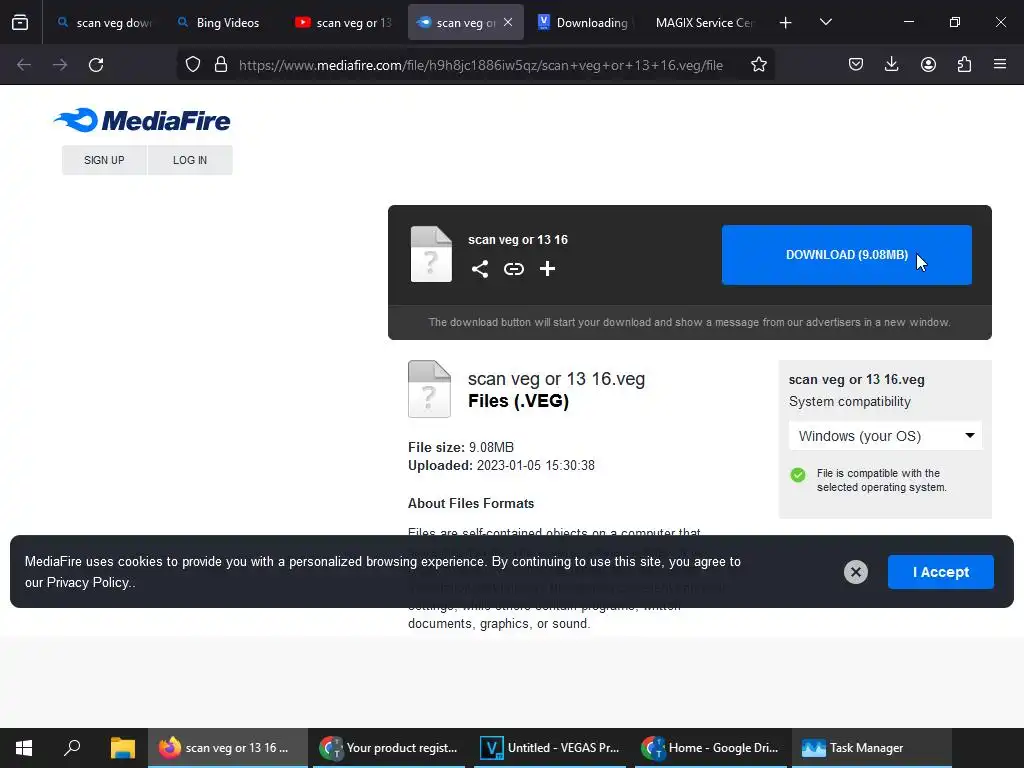Screen dimensions: 1024x768
Task: Close the active MediaFire tab
Action: [x=508, y=22]
